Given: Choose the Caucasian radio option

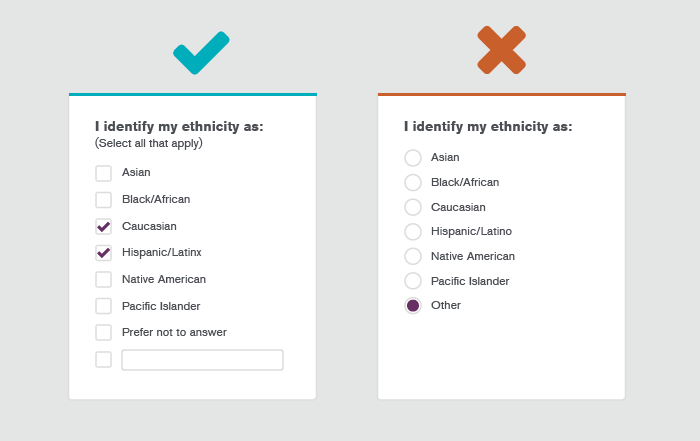Looking at the screenshot, I should tap(413, 207).
